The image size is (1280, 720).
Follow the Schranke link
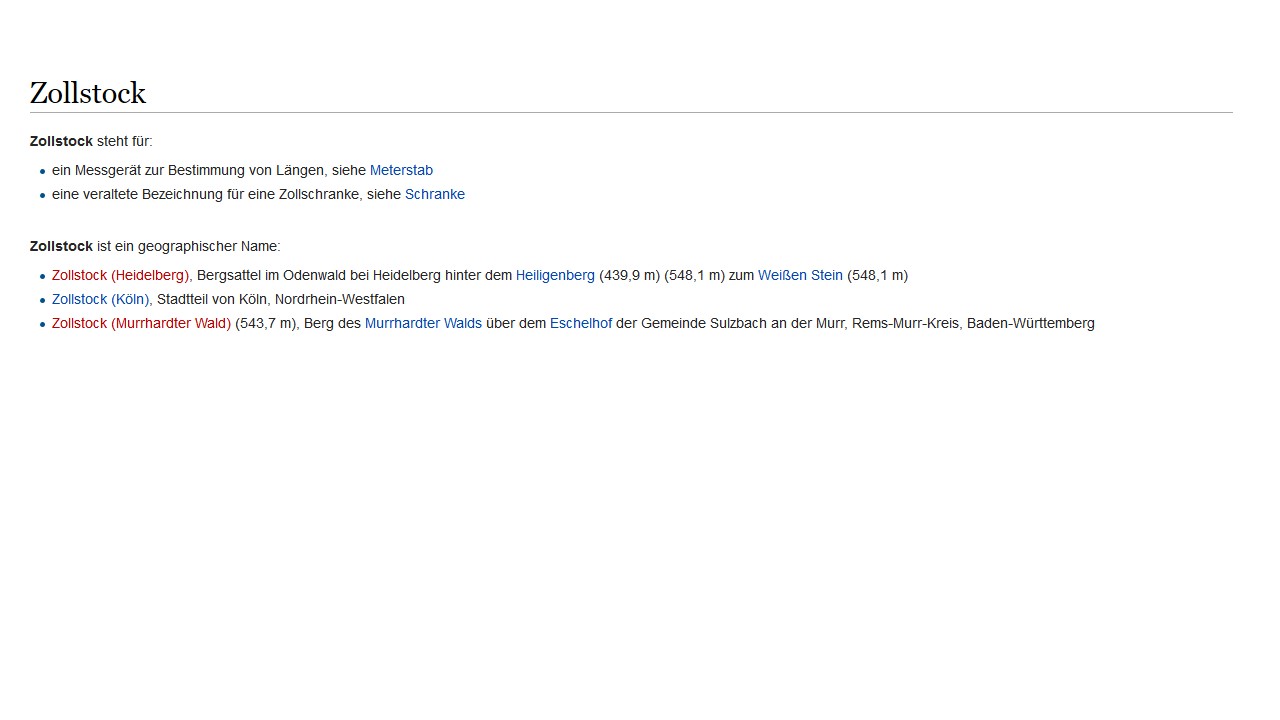tap(434, 194)
